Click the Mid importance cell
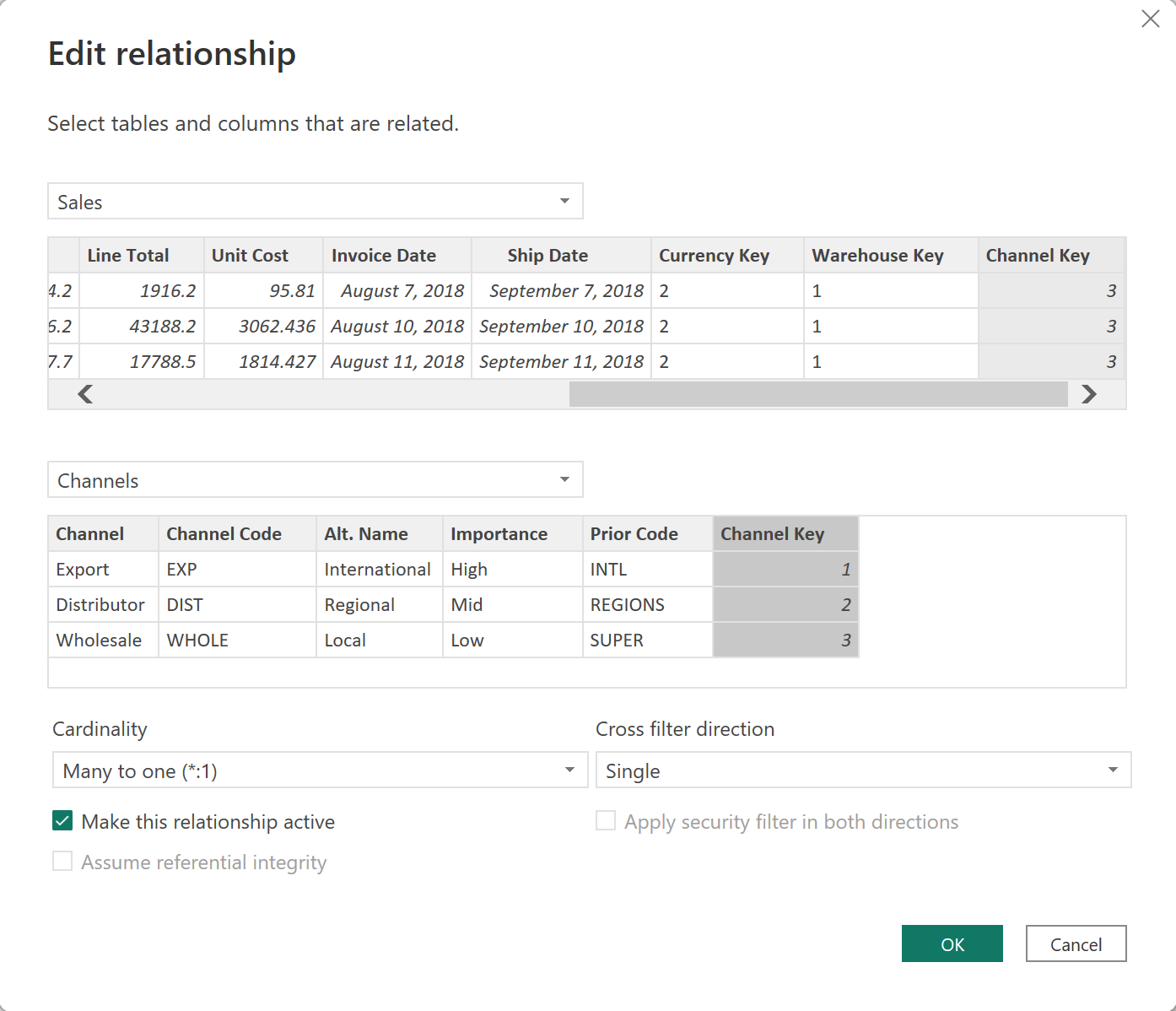1176x1011 pixels. pos(512,605)
